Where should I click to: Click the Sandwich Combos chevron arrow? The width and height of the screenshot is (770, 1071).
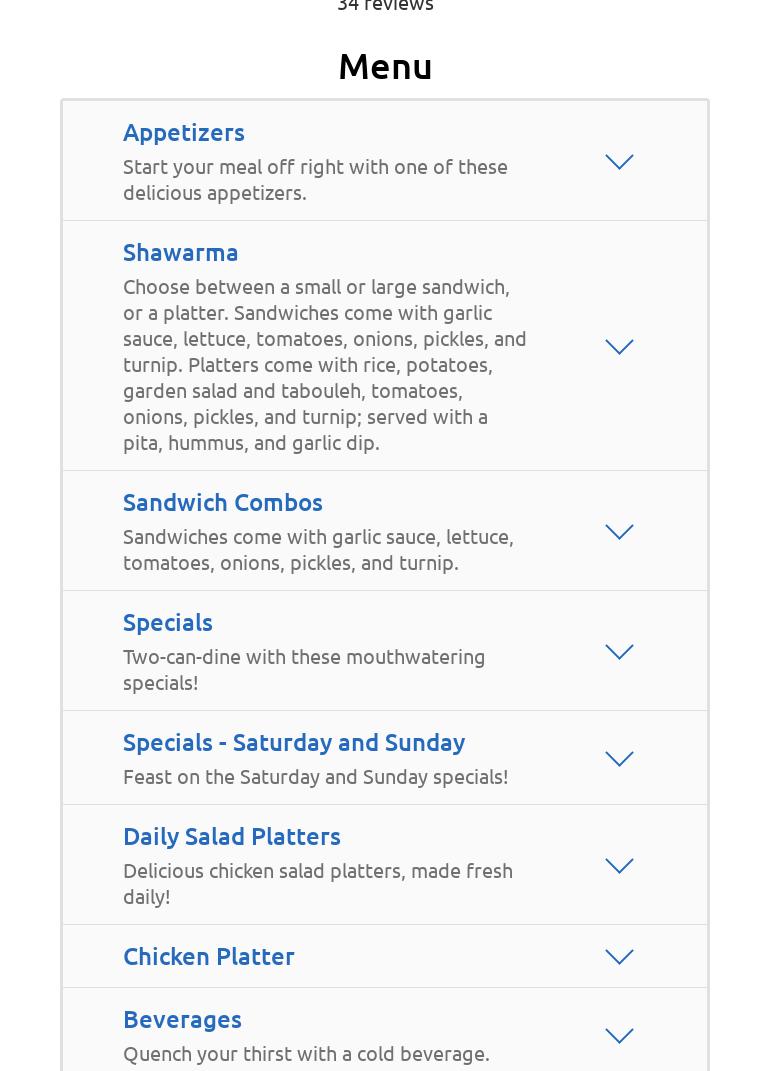(619, 532)
